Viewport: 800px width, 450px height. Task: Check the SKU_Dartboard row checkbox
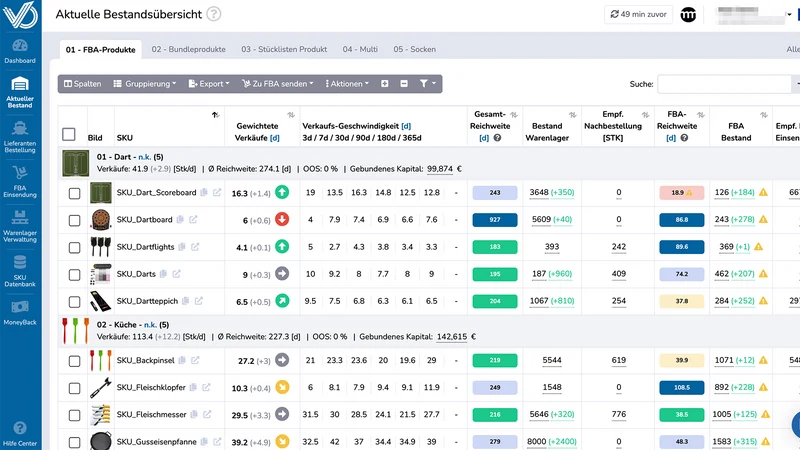(x=74, y=220)
